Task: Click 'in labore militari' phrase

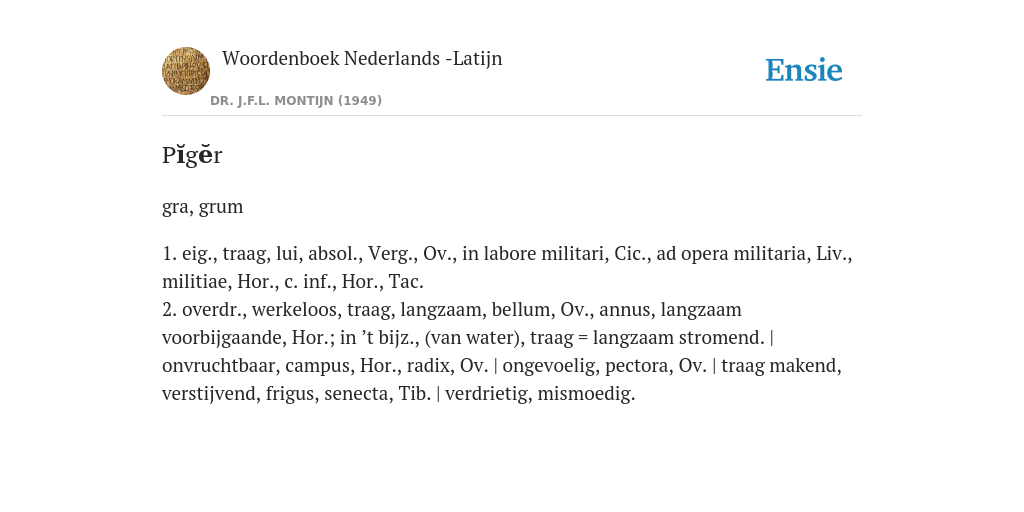Action: (536, 253)
